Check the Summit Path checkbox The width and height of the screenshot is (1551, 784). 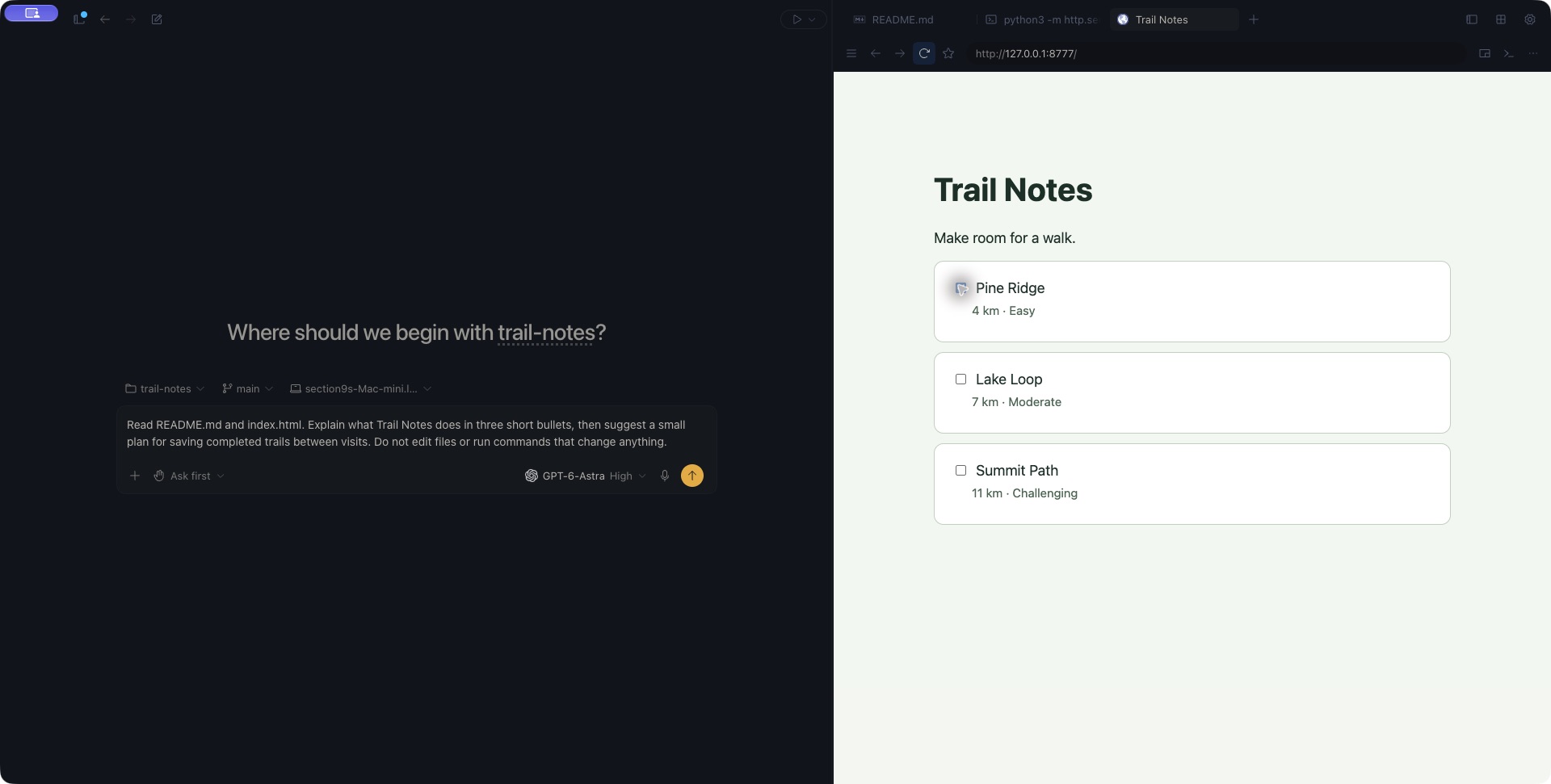[x=960, y=471]
